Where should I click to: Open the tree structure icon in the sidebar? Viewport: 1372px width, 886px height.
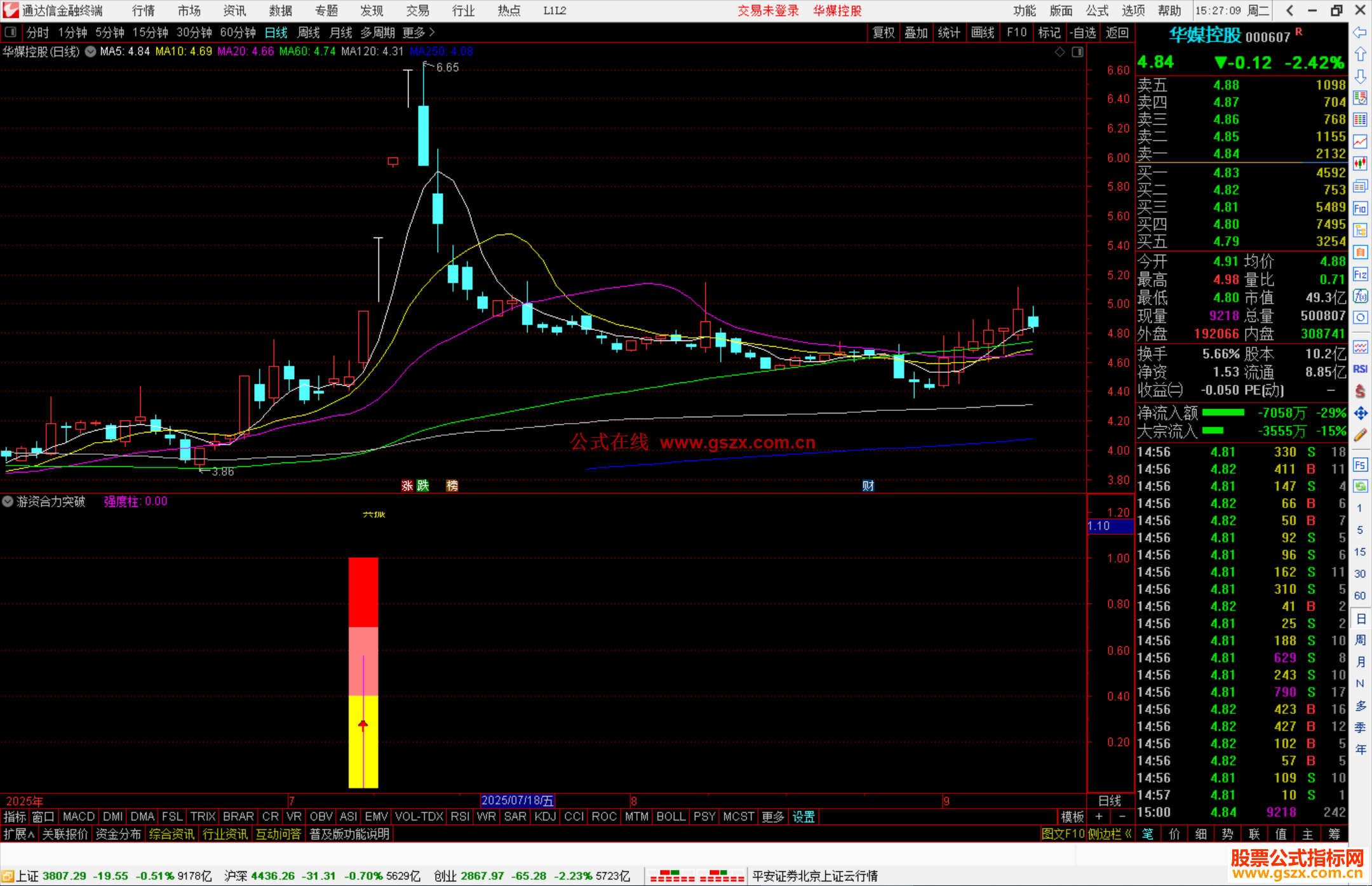(x=1360, y=230)
